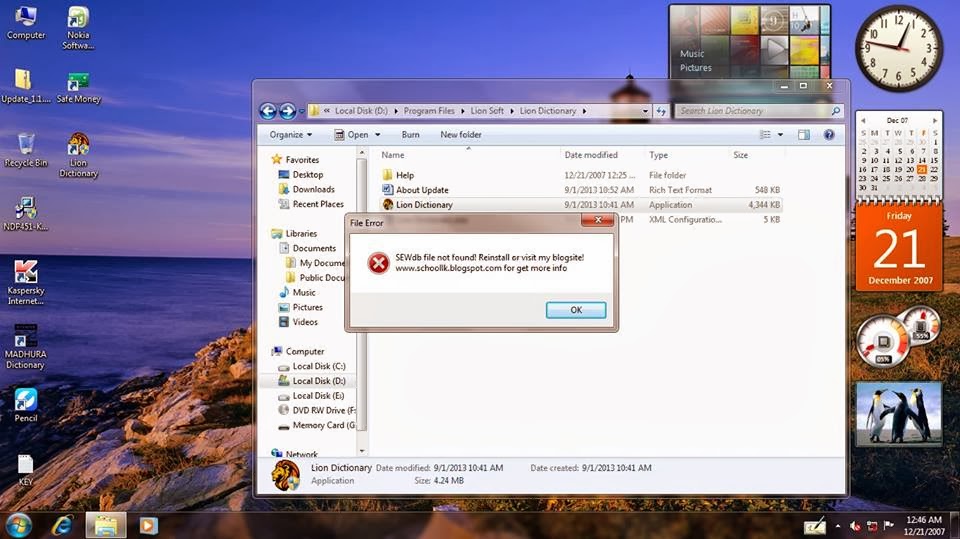This screenshot has width=960, height=539.
Task: Select Computer in navigation pane
Action: point(304,351)
